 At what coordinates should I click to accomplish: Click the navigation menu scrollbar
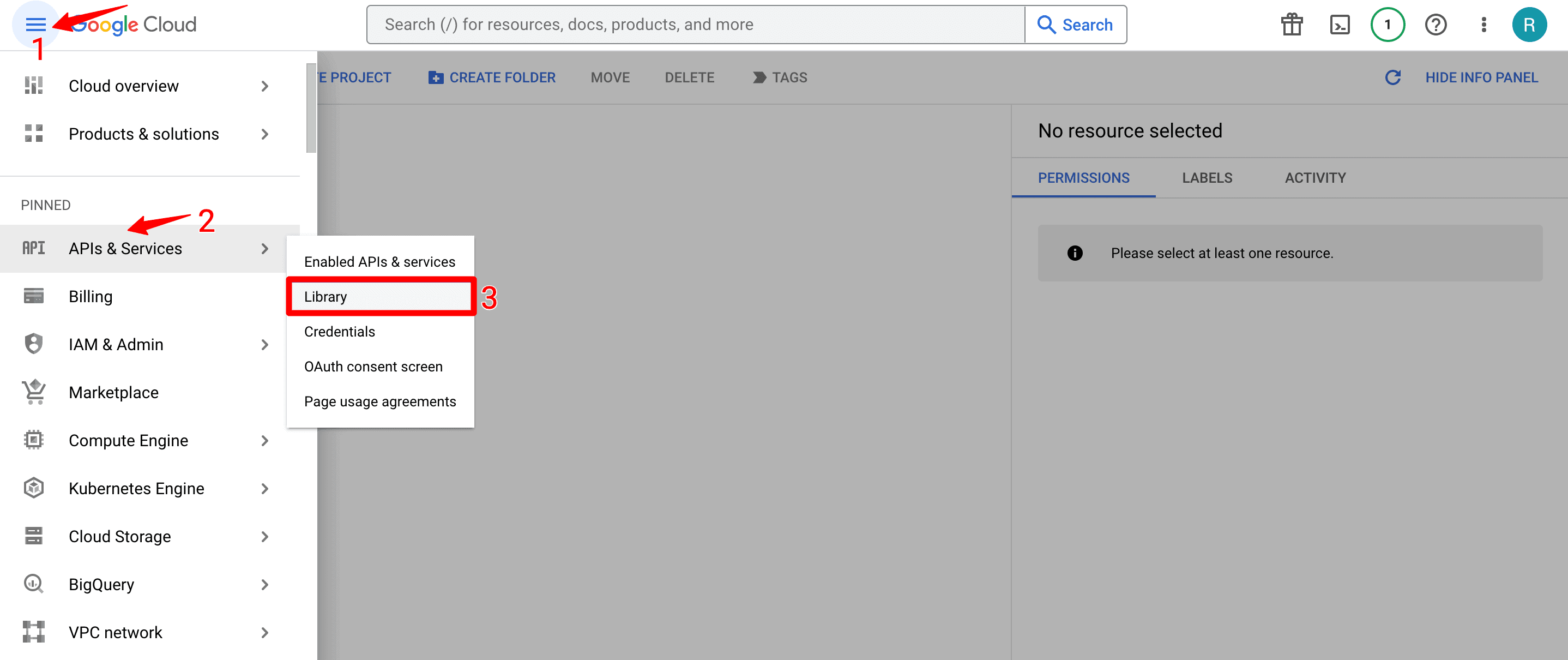click(x=311, y=108)
